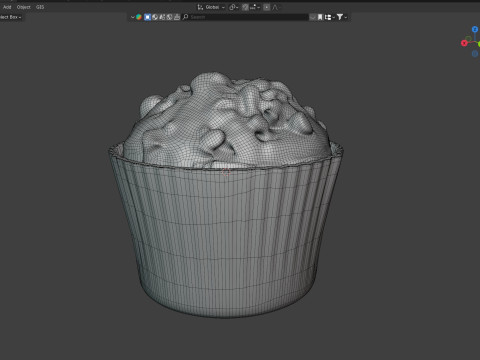480x360 pixels.
Task: Expand the chevron left of the colorful sphere icon
Action: tap(132, 17)
